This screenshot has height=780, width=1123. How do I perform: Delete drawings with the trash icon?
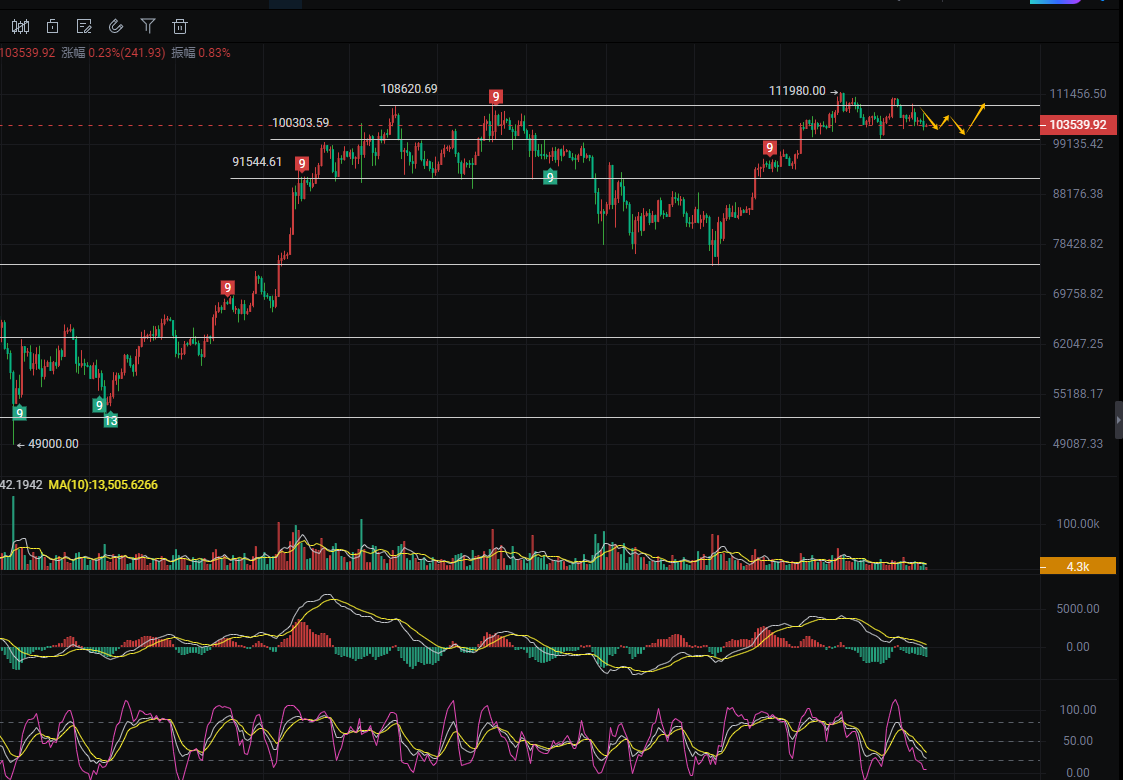coord(180,27)
